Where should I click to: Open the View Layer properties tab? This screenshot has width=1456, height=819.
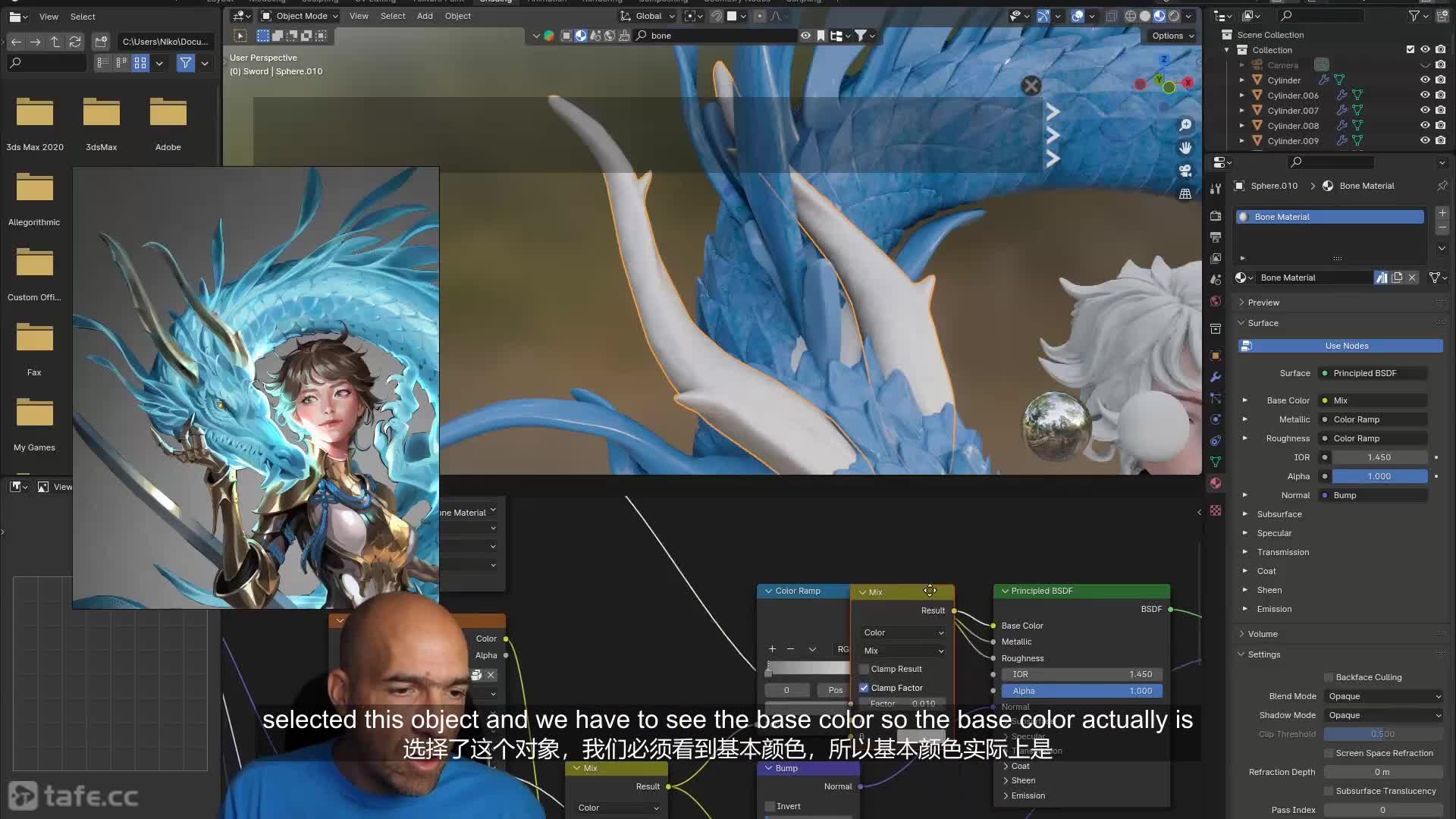point(1216,259)
